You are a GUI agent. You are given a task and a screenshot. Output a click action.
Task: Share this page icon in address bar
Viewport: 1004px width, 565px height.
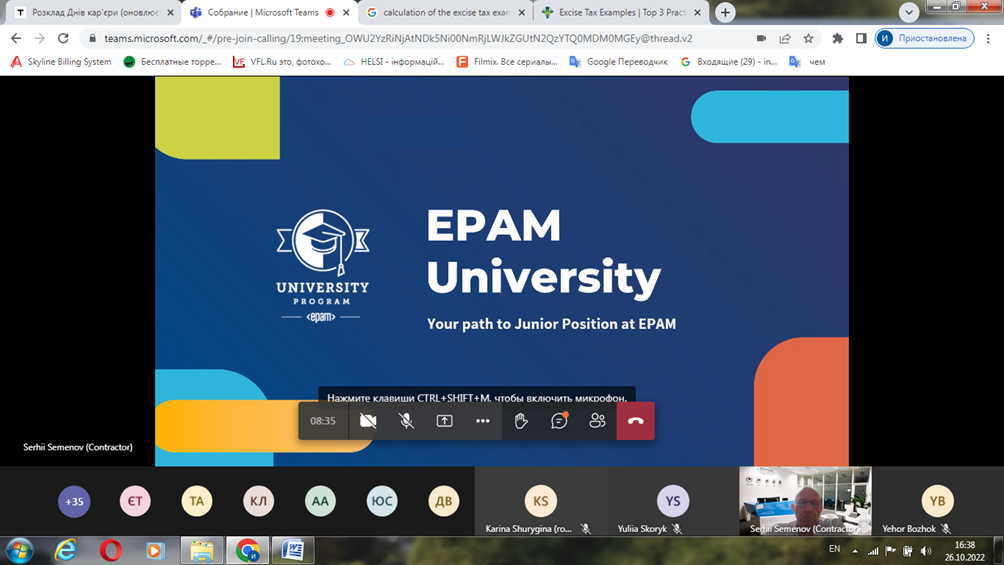(x=785, y=38)
